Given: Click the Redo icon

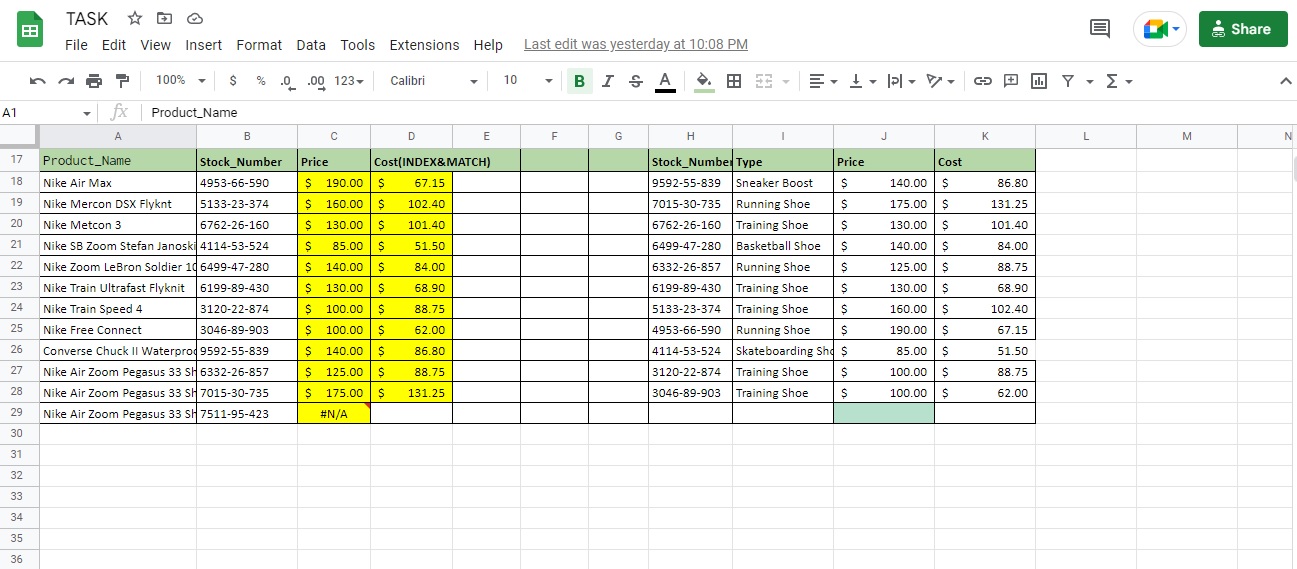Looking at the screenshot, I should point(66,81).
